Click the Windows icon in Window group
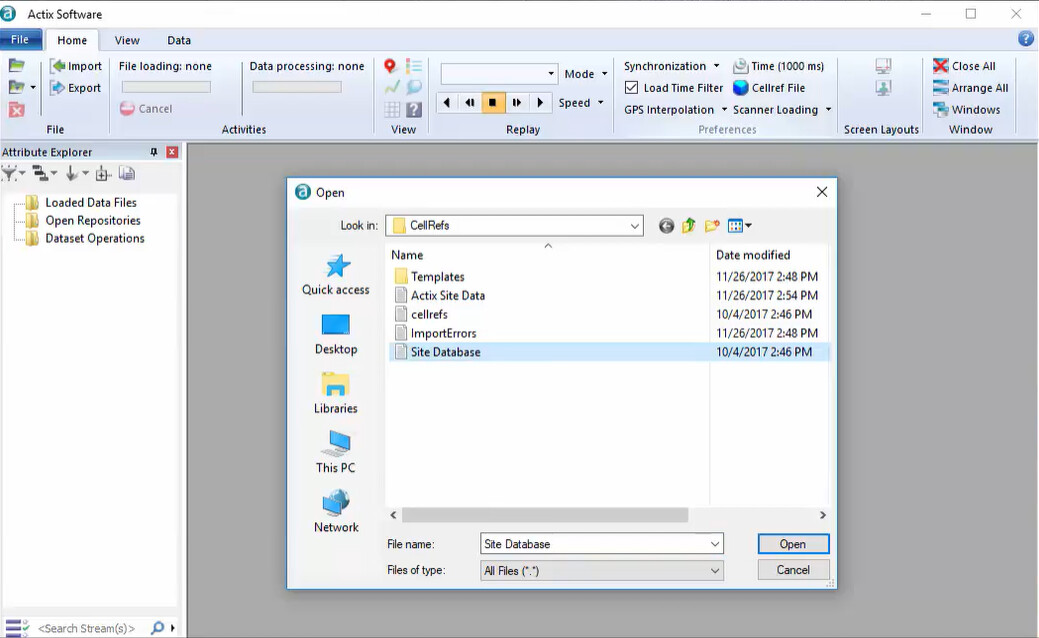This screenshot has width=1039, height=638. click(x=943, y=109)
